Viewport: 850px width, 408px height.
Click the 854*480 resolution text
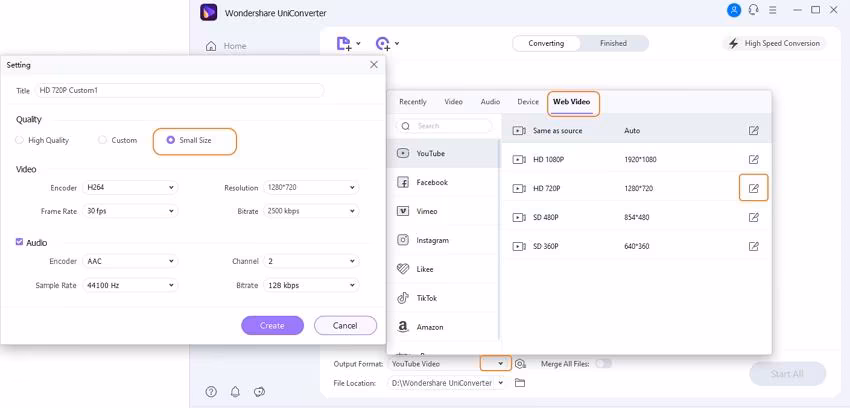[637, 217]
